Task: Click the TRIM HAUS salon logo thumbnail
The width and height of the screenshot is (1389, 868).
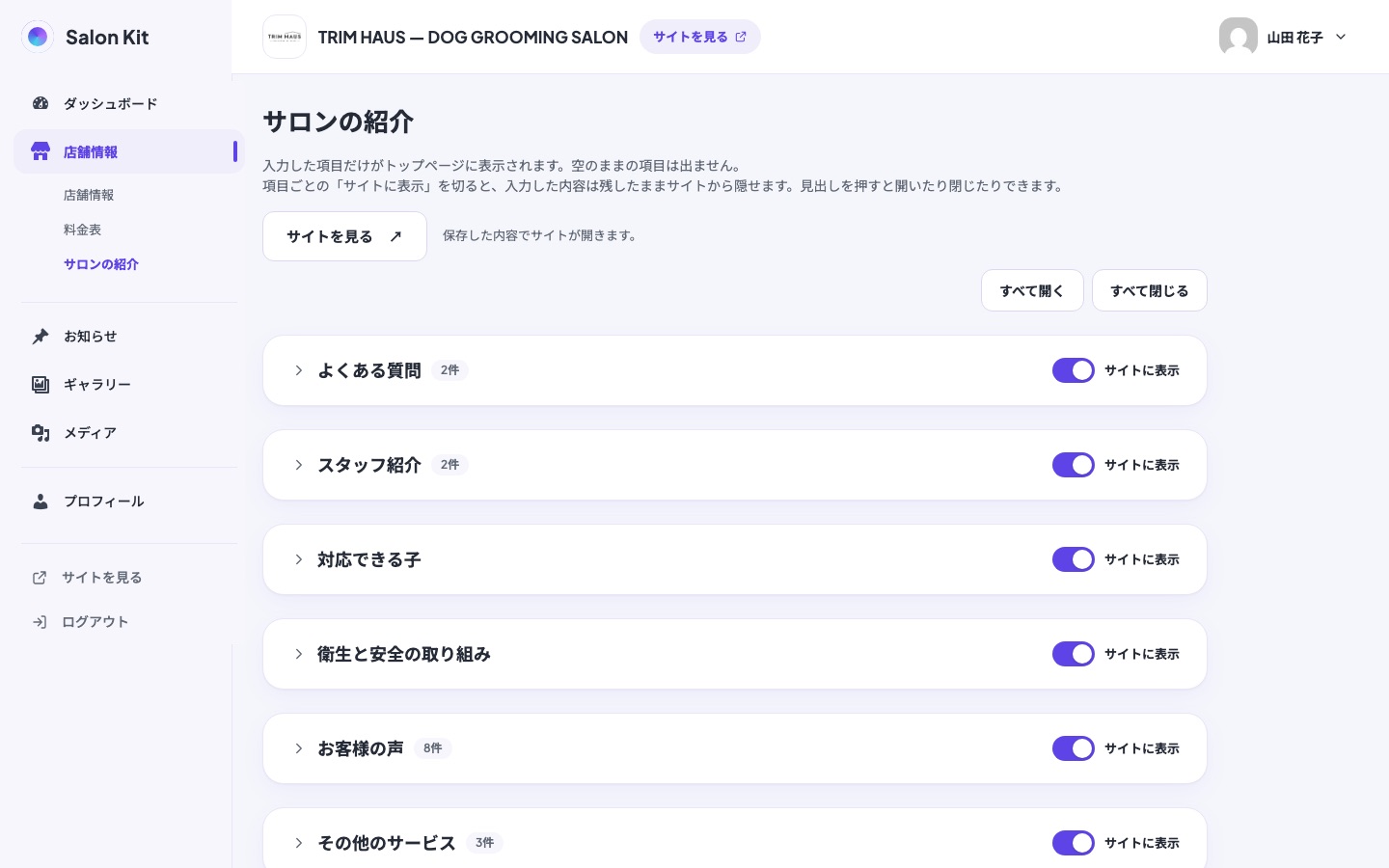Action: pos(285,37)
